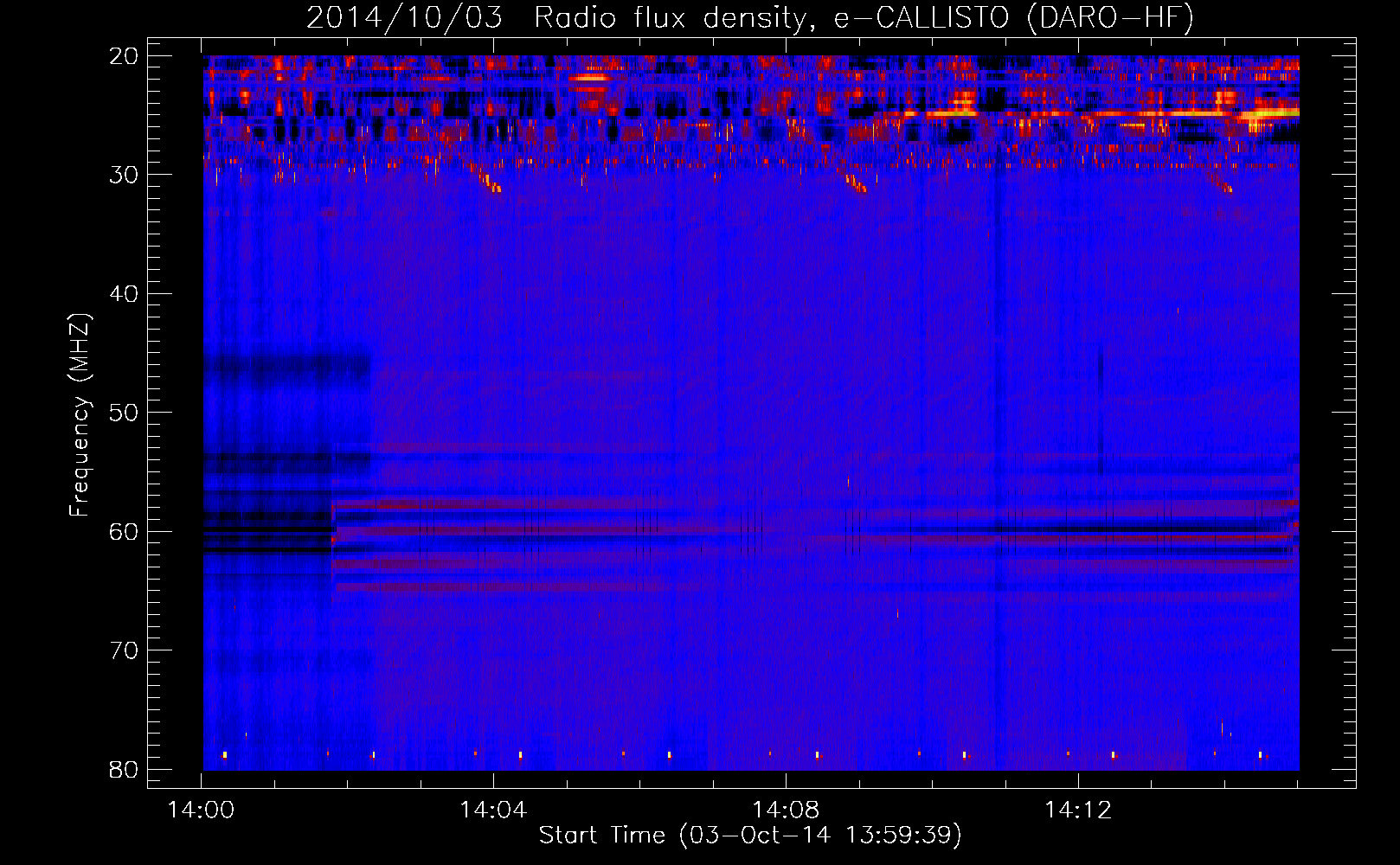1400x865 pixels.
Task: Click the frequency label 40
Action: (125, 294)
